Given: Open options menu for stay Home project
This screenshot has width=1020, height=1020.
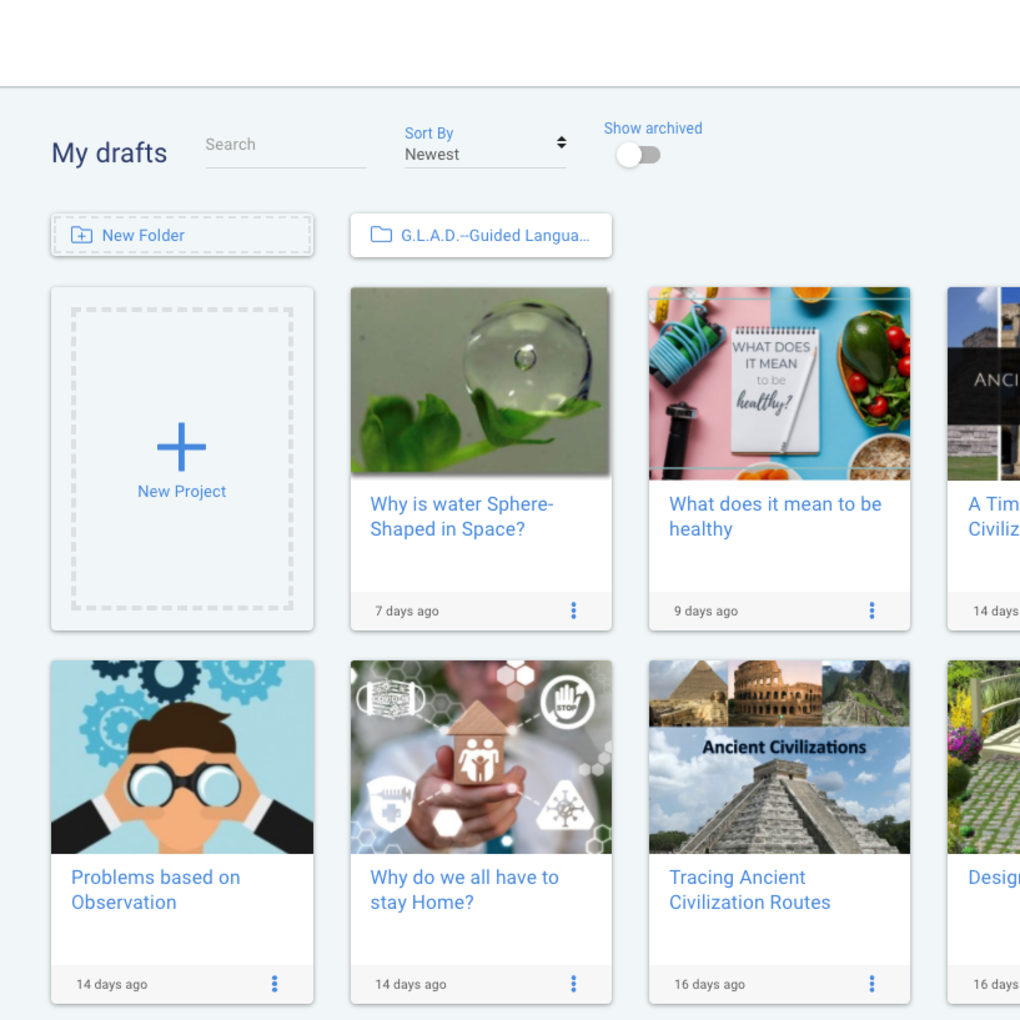Looking at the screenshot, I should click(x=573, y=984).
